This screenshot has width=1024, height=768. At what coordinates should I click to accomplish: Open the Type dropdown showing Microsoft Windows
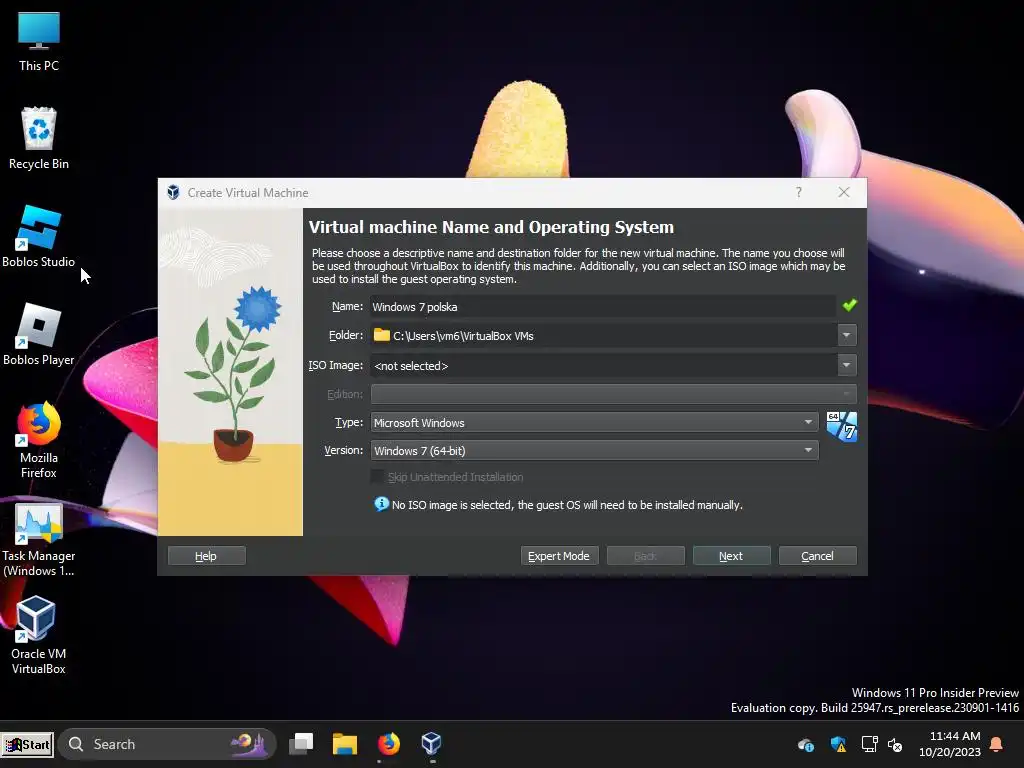pos(594,423)
